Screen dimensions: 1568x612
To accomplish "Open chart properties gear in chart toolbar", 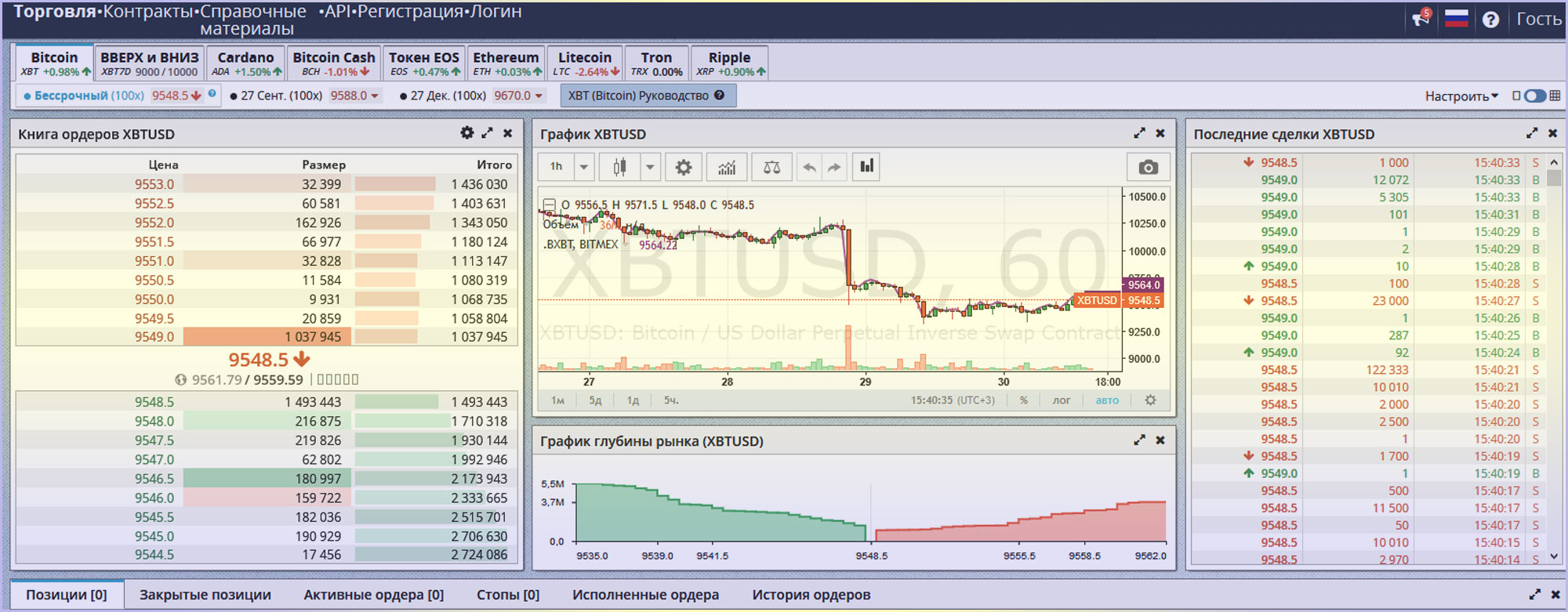I will click(x=684, y=167).
